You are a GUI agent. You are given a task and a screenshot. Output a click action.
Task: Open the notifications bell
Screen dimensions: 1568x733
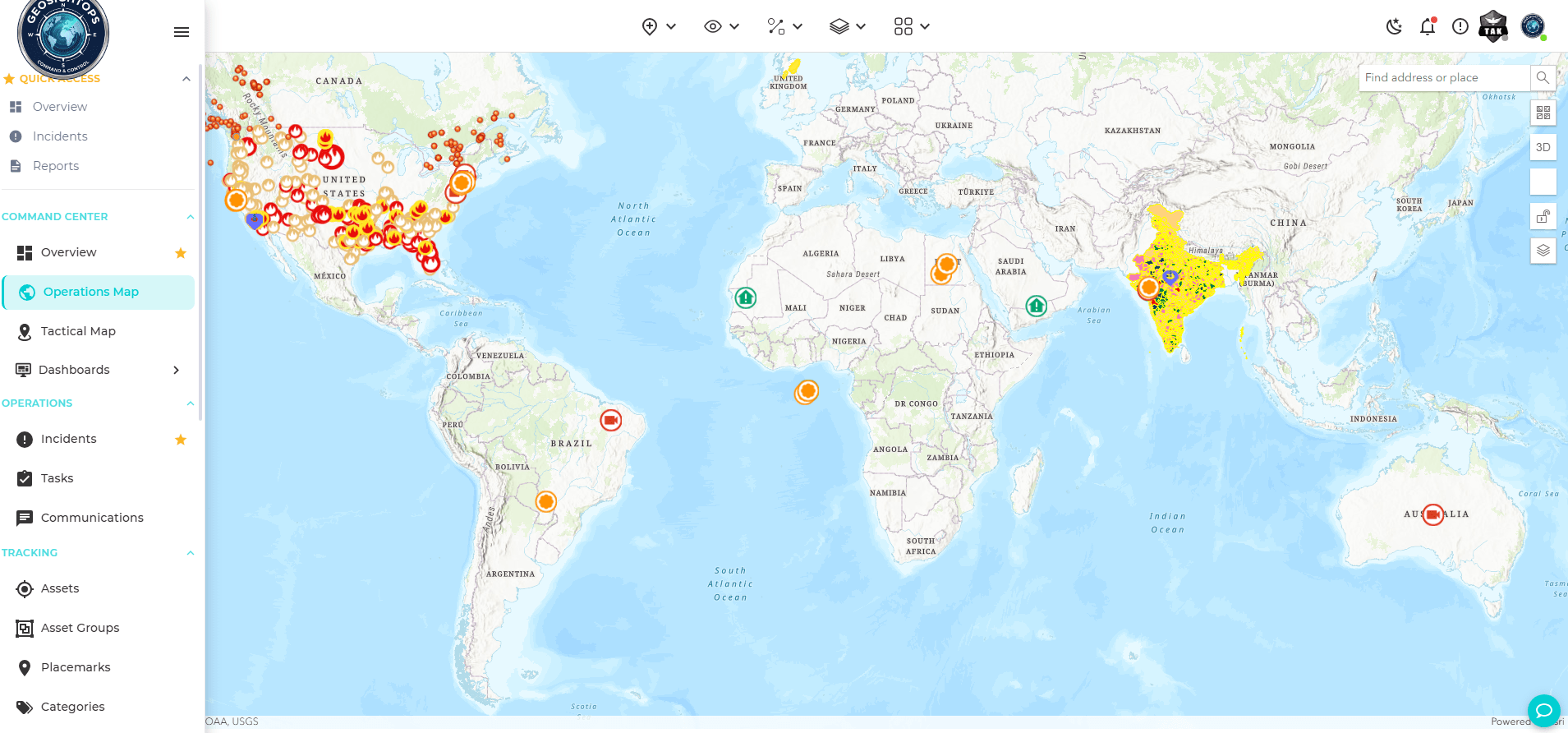[1427, 27]
